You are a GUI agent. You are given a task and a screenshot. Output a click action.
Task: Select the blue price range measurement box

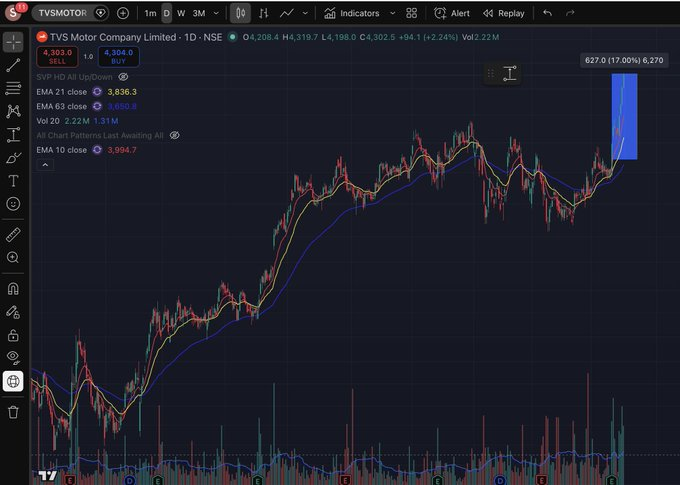(x=624, y=116)
